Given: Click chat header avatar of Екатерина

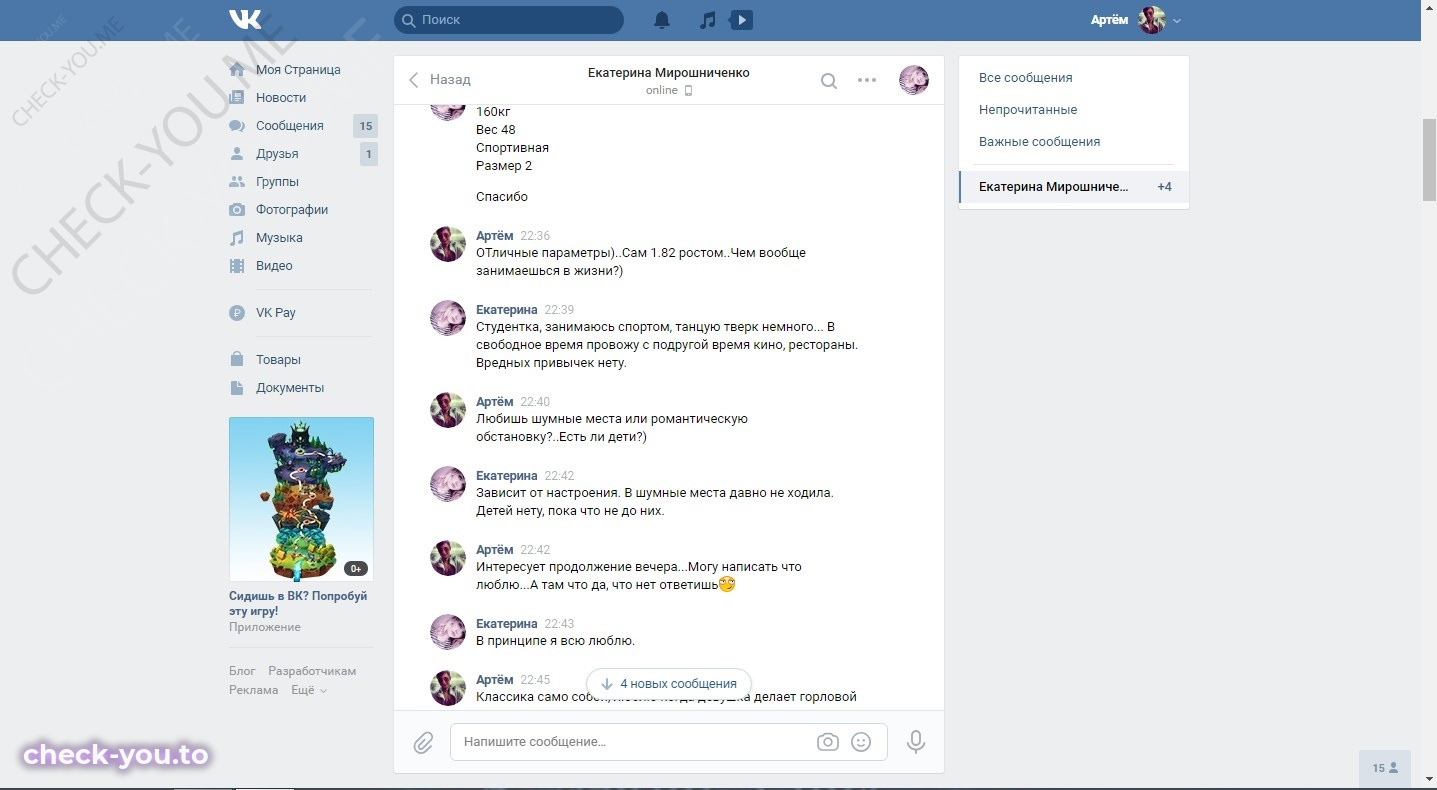Looking at the screenshot, I should coord(914,80).
